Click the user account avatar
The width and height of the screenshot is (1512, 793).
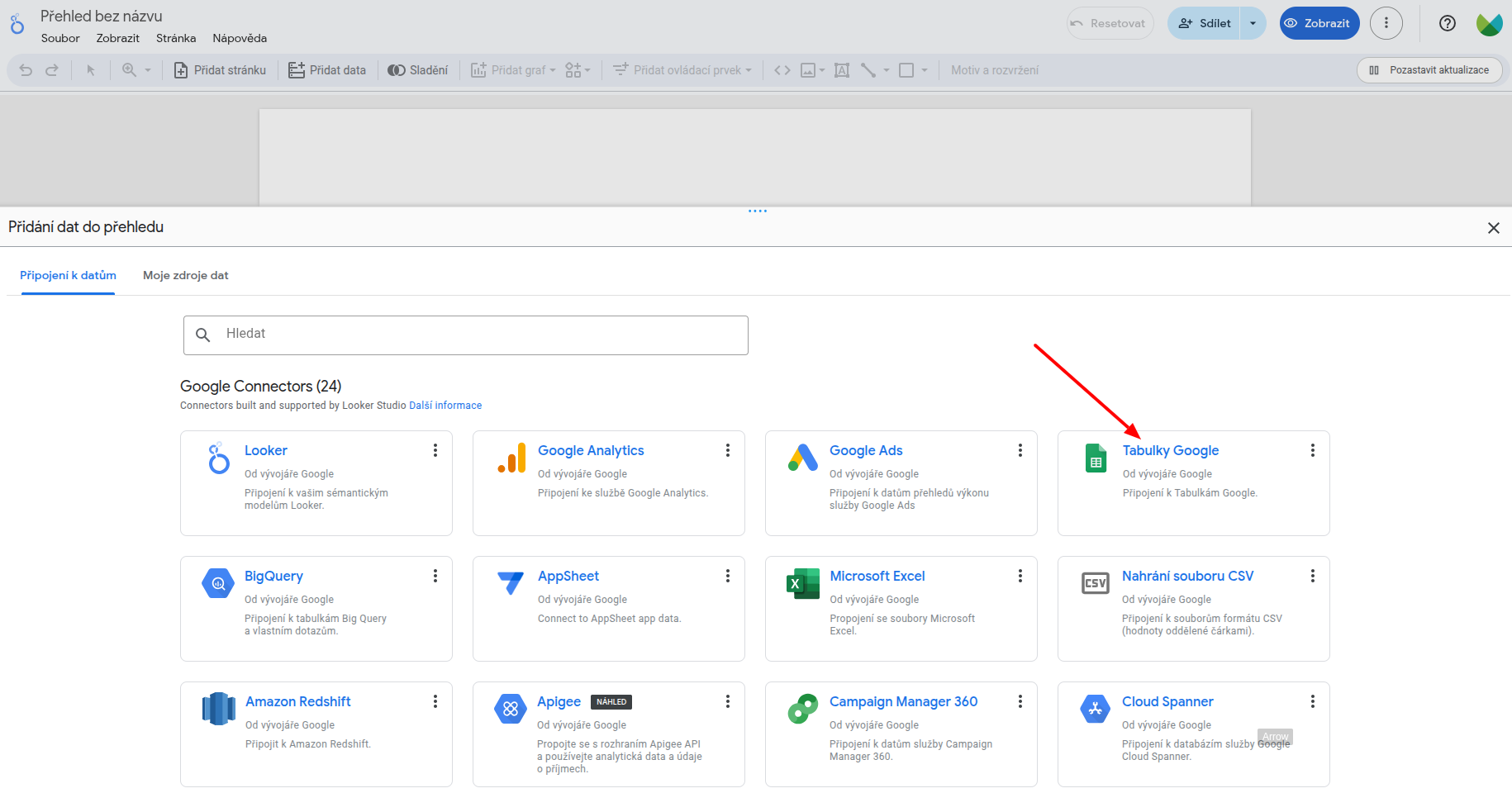[1489, 24]
